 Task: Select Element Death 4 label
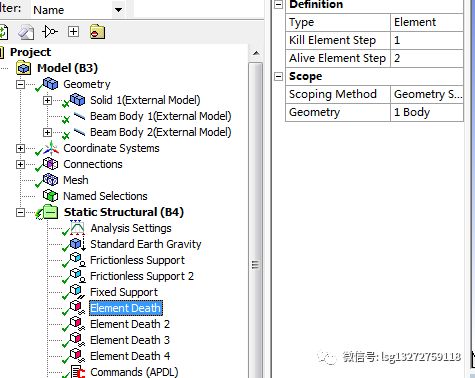click(130, 356)
